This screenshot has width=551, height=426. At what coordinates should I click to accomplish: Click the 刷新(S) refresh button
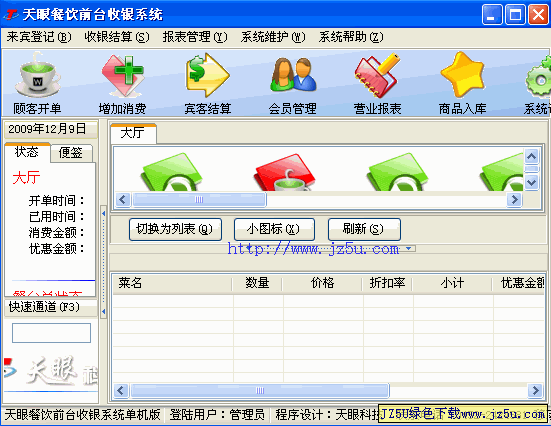pos(364,229)
